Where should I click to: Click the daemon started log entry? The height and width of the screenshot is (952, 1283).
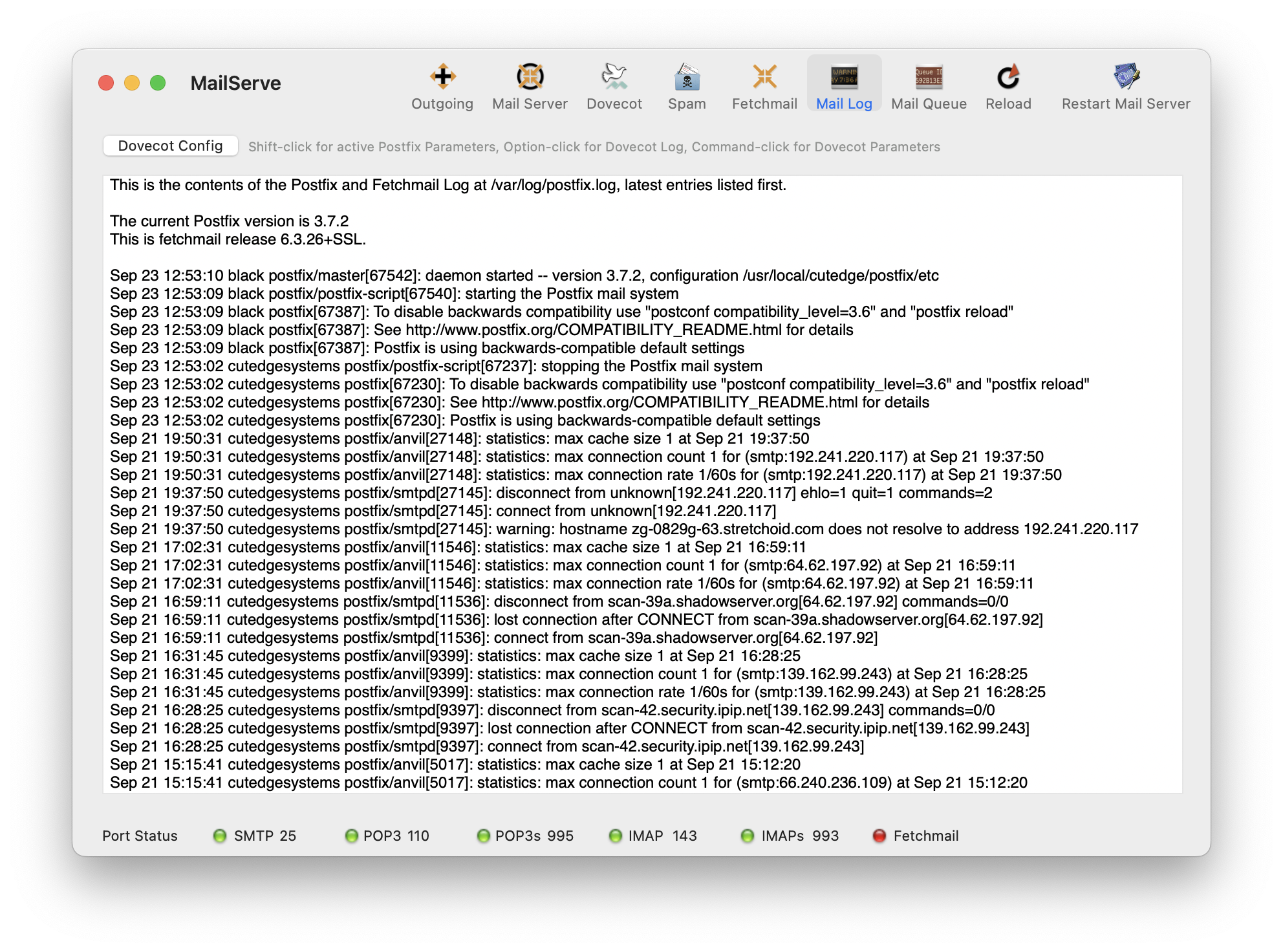pyautogui.click(x=524, y=276)
